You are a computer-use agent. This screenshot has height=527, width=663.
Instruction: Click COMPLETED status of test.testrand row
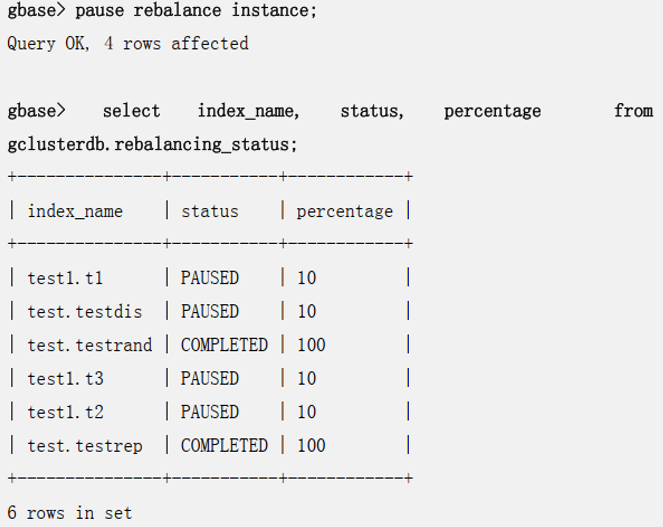coord(224,345)
